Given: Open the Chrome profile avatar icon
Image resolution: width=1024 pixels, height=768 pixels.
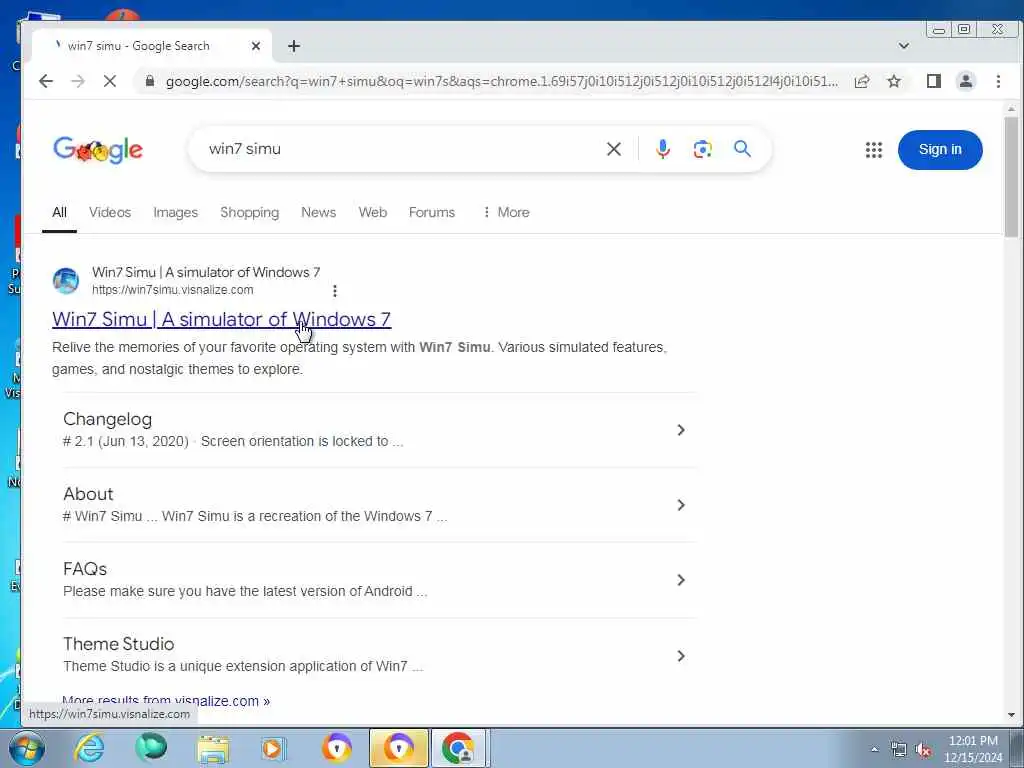Looking at the screenshot, I should [x=966, y=81].
